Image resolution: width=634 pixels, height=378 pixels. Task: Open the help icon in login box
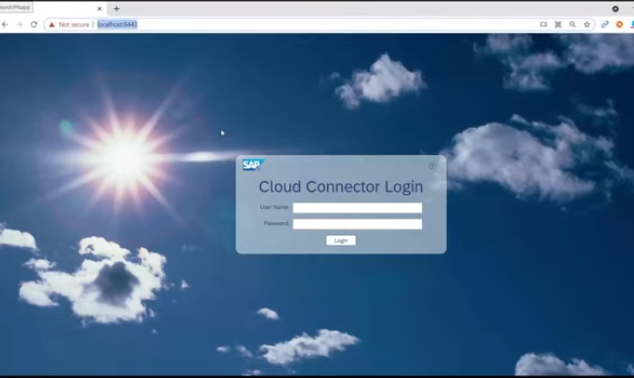(x=432, y=166)
